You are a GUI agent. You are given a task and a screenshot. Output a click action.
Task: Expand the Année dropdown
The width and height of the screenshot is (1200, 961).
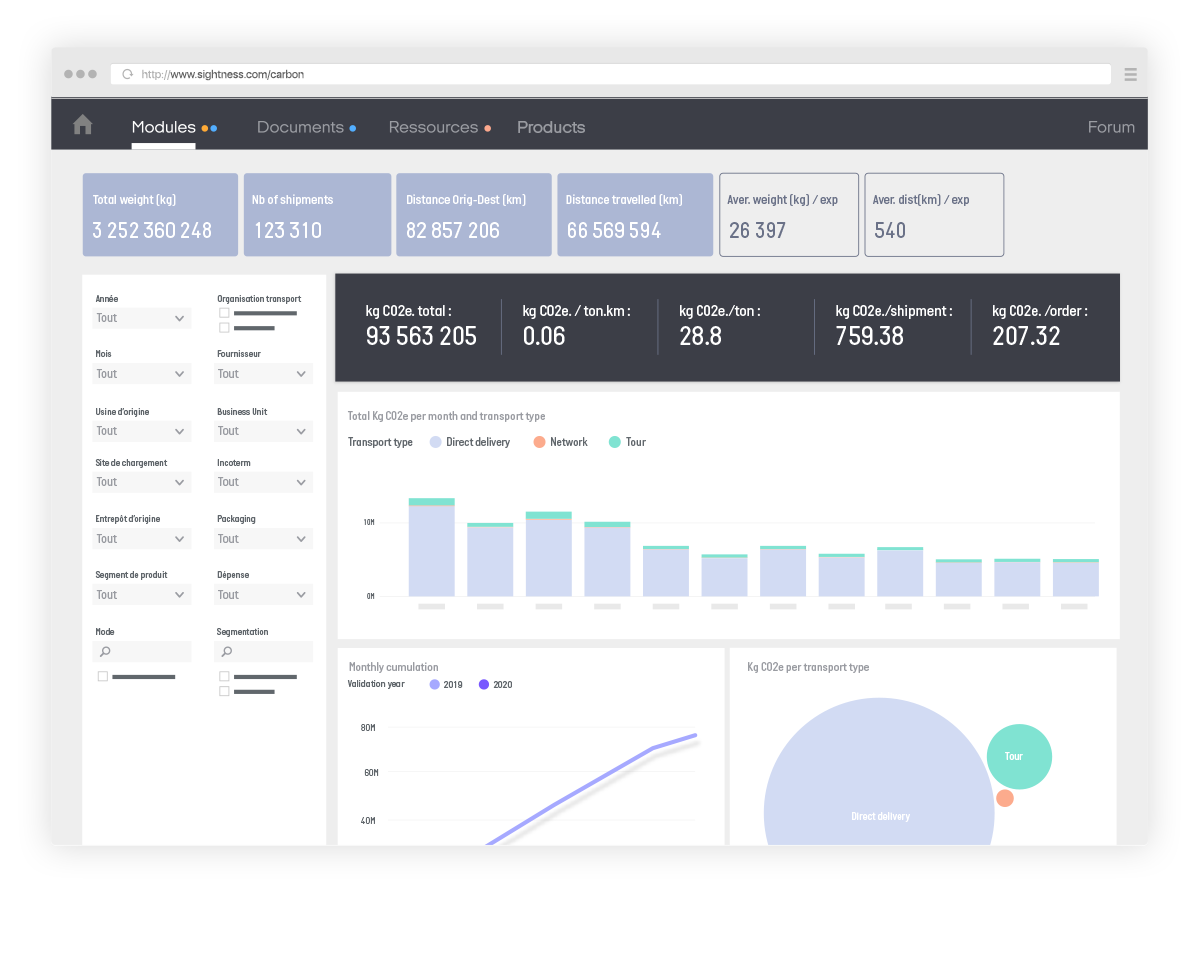click(141, 318)
